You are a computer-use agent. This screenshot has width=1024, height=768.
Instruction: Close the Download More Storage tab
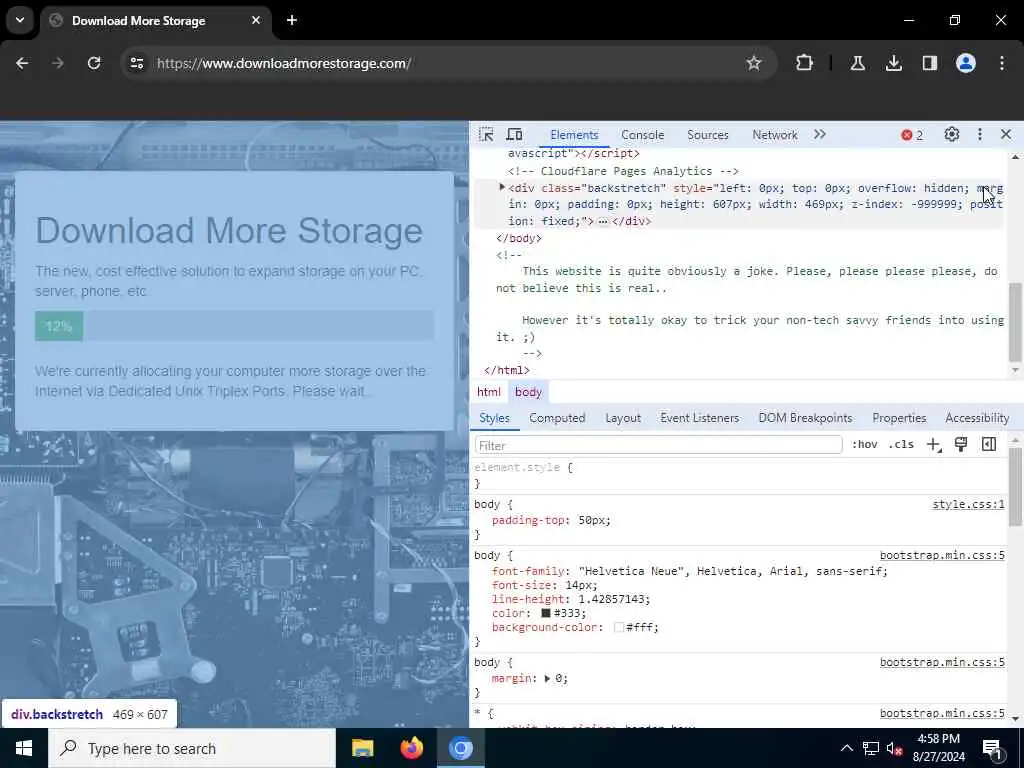256,20
